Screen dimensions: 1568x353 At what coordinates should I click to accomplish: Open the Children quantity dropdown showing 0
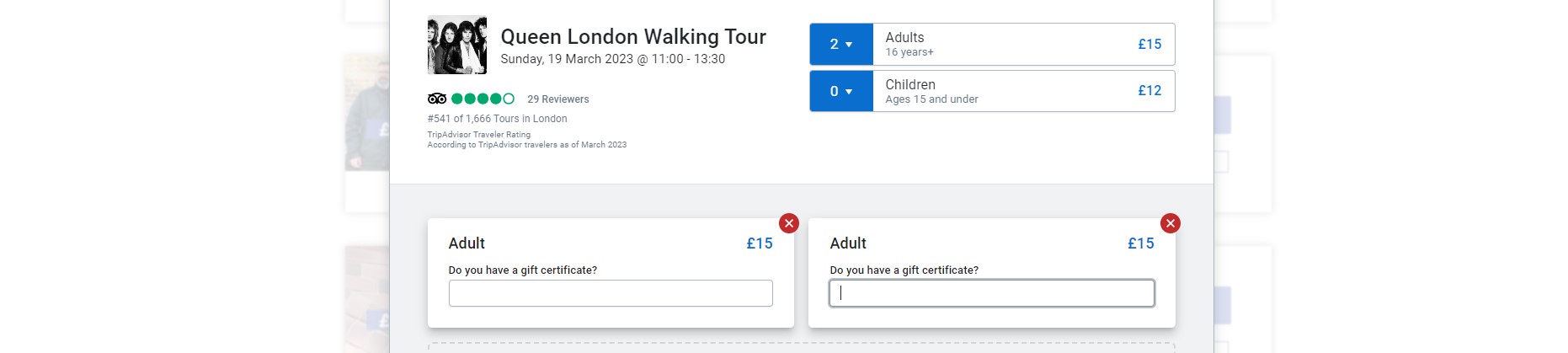pos(841,91)
